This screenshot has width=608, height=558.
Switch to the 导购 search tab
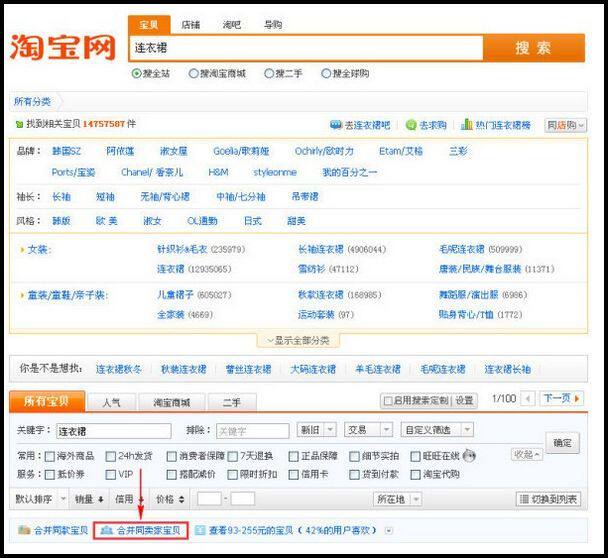point(273,25)
